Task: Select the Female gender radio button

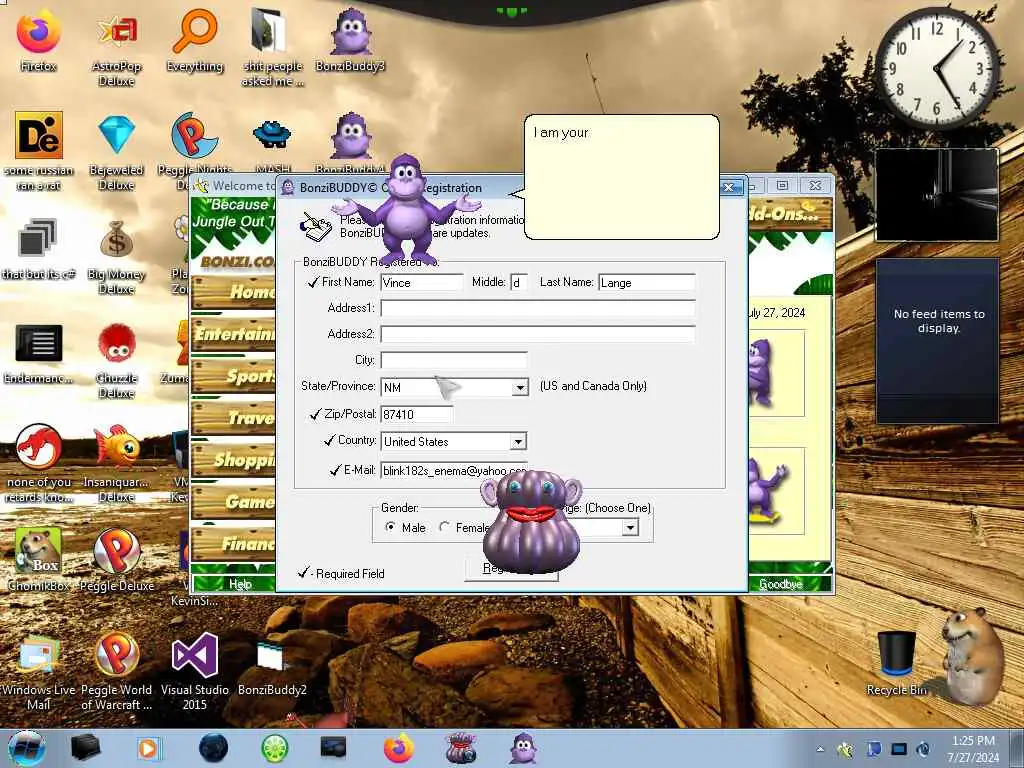Action: pos(445,527)
